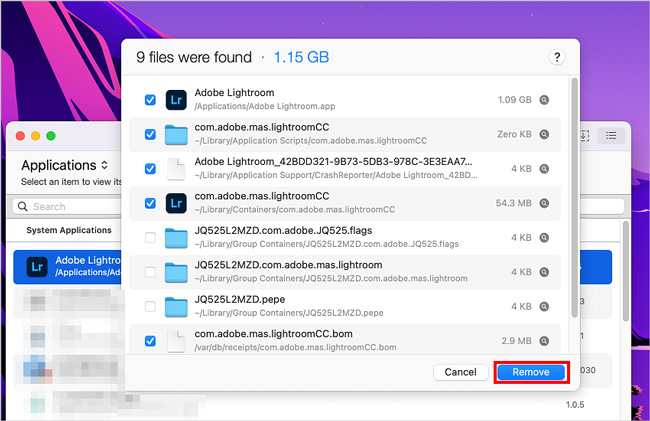Click JQ525L2MZD.pepe file name
Screen dimensions: 650x421
click(x=240, y=299)
